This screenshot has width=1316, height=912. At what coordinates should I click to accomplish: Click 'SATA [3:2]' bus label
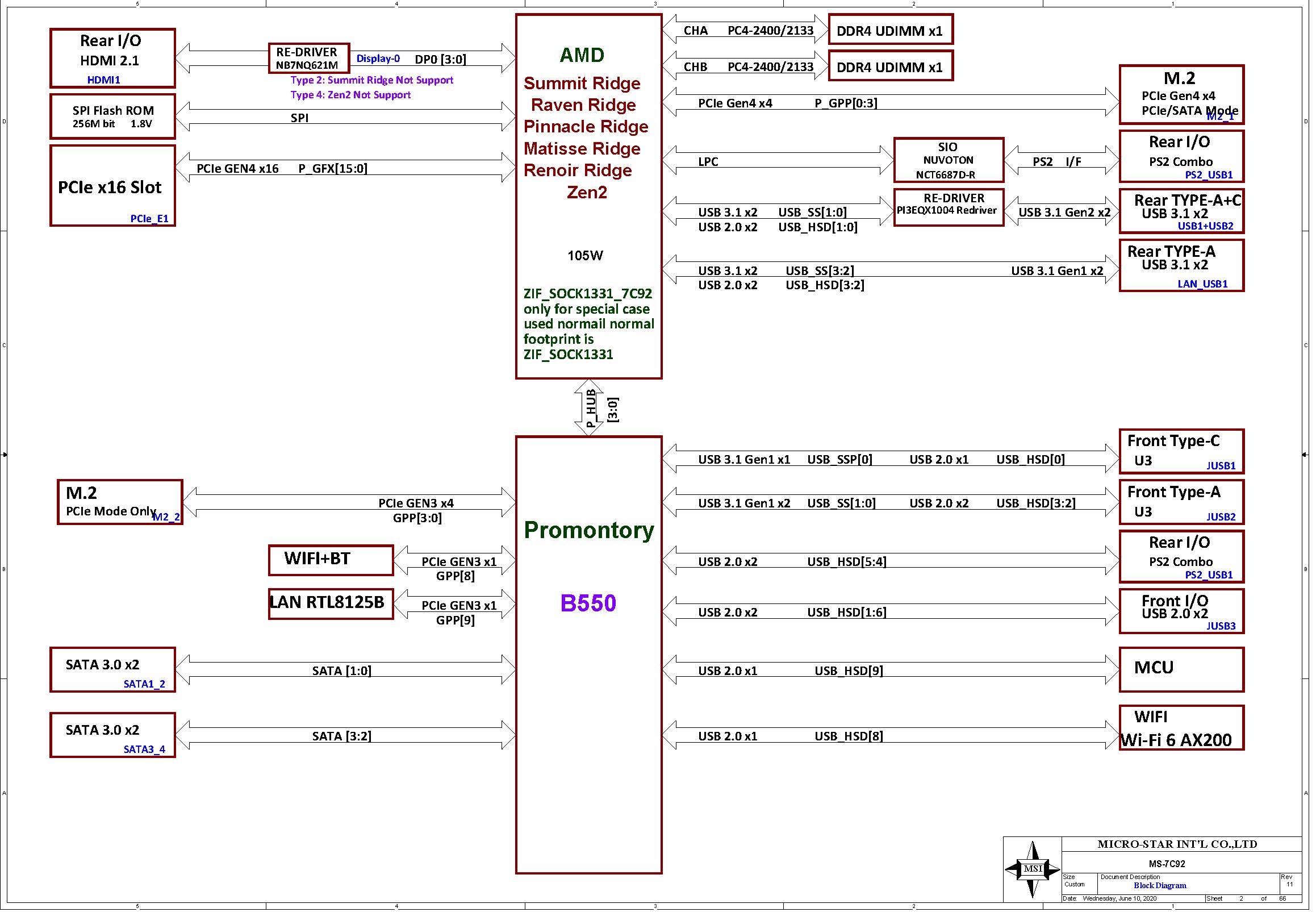(341, 736)
